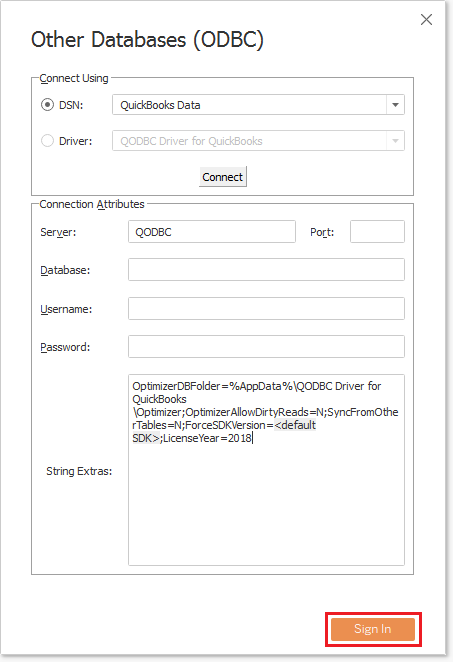The width and height of the screenshot is (453, 662).
Task: Click the 'Driver:' option label
Action: (75, 141)
